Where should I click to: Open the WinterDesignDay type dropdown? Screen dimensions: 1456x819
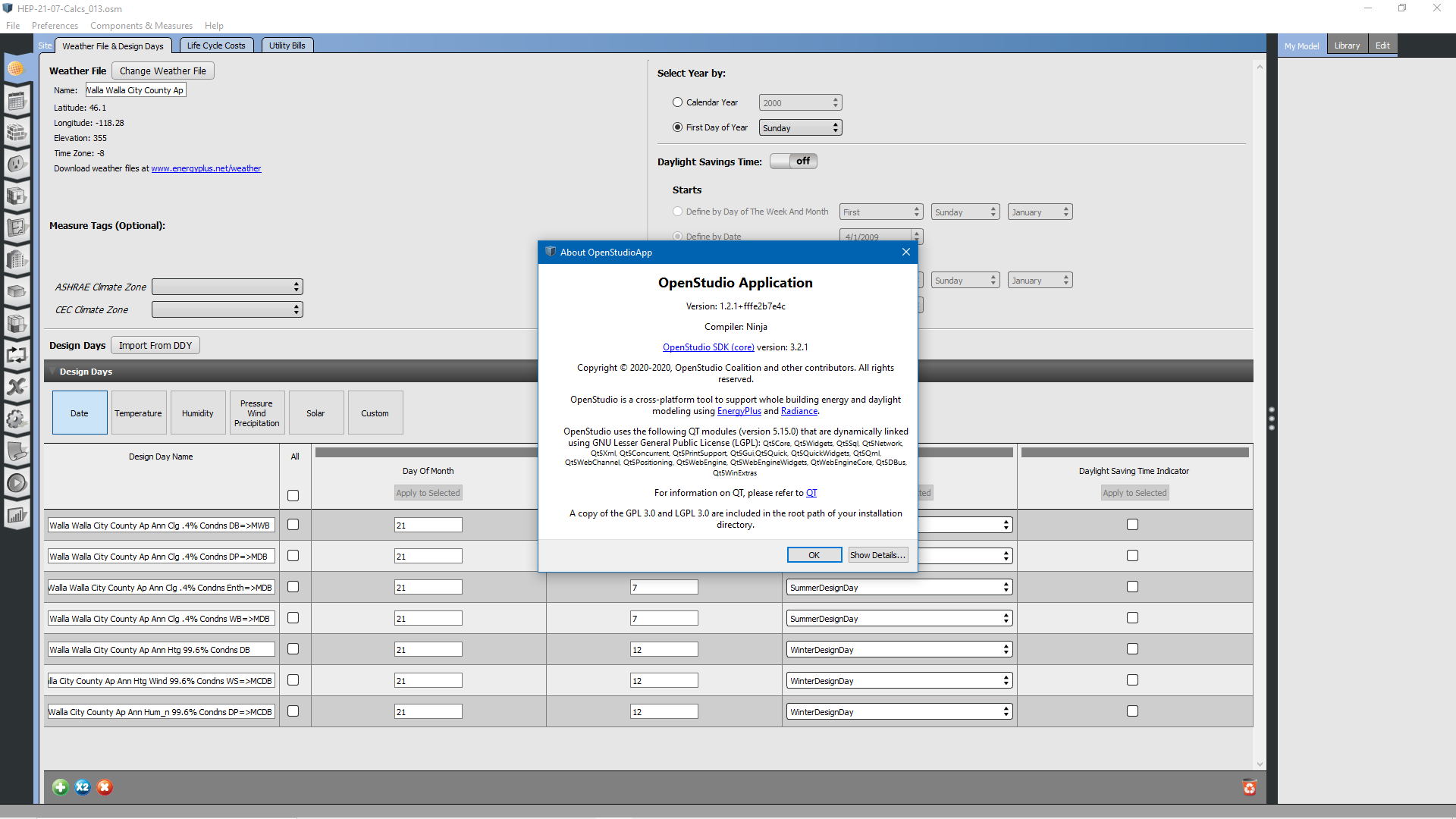(x=898, y=649)
